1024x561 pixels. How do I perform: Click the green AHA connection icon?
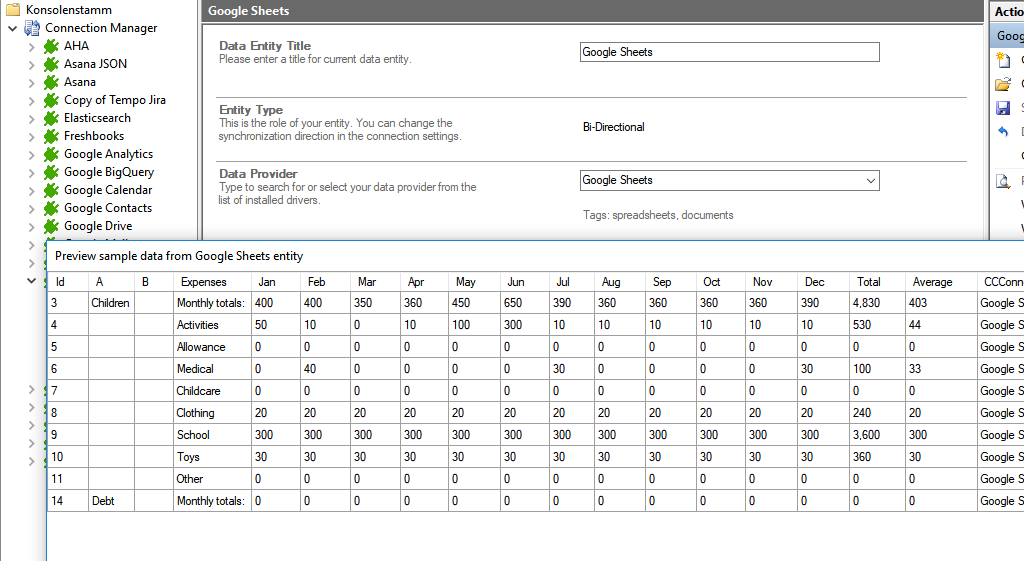coord(51,46)
